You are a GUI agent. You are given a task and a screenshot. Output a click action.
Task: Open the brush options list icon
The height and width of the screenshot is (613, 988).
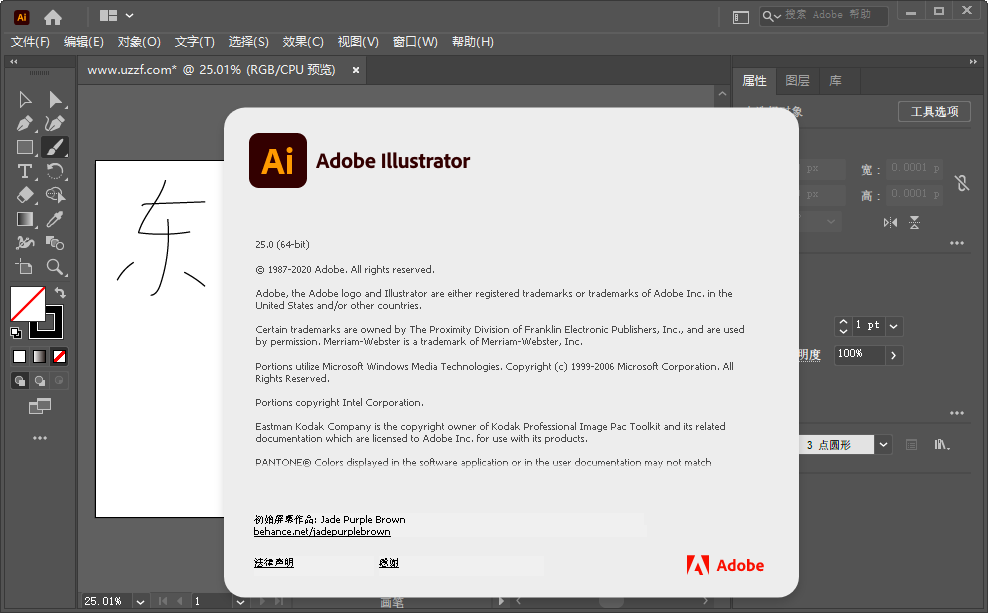pyautogui.click(x=911, y=445)
